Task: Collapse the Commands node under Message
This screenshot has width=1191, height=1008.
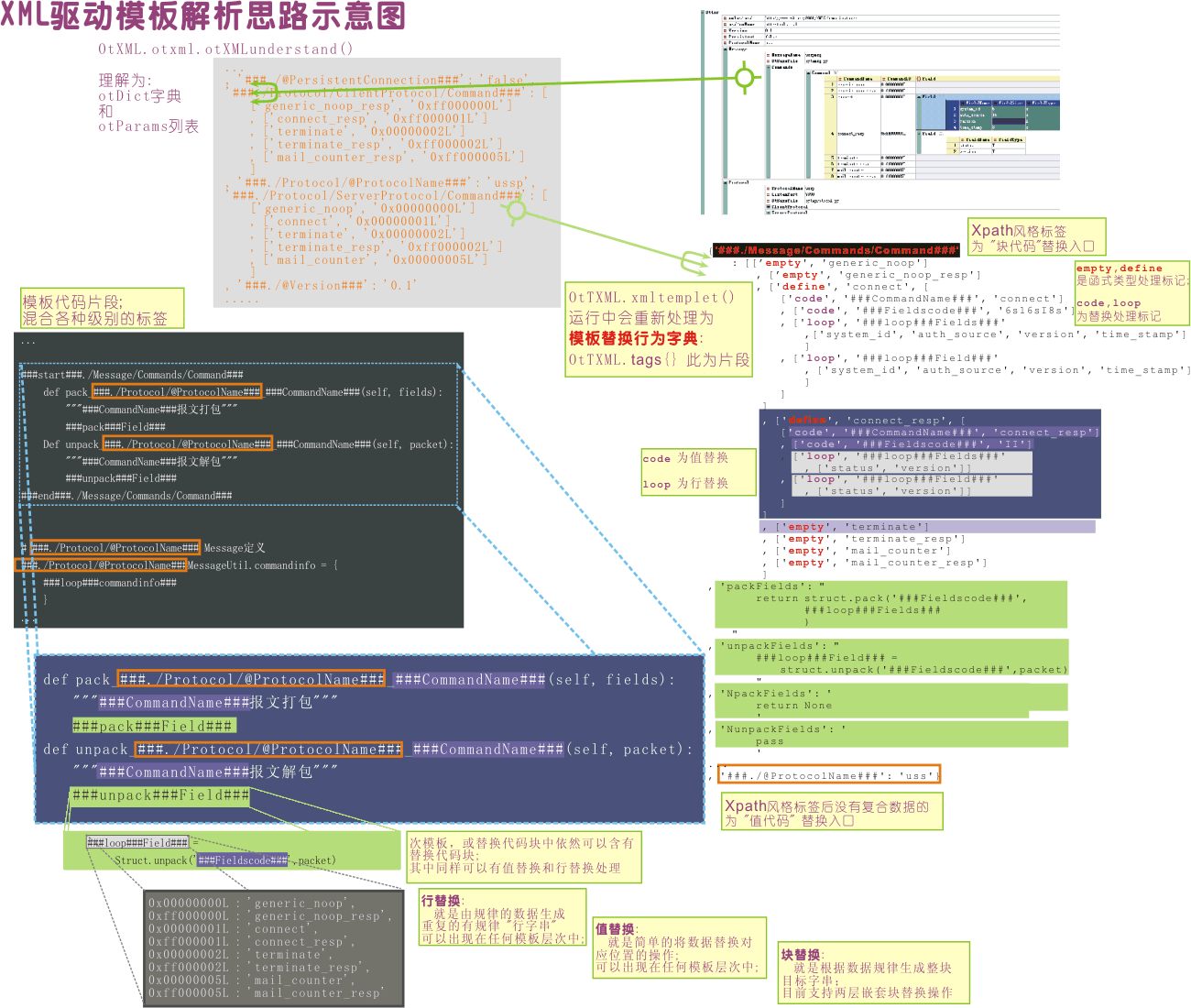Action: [768, 67]
